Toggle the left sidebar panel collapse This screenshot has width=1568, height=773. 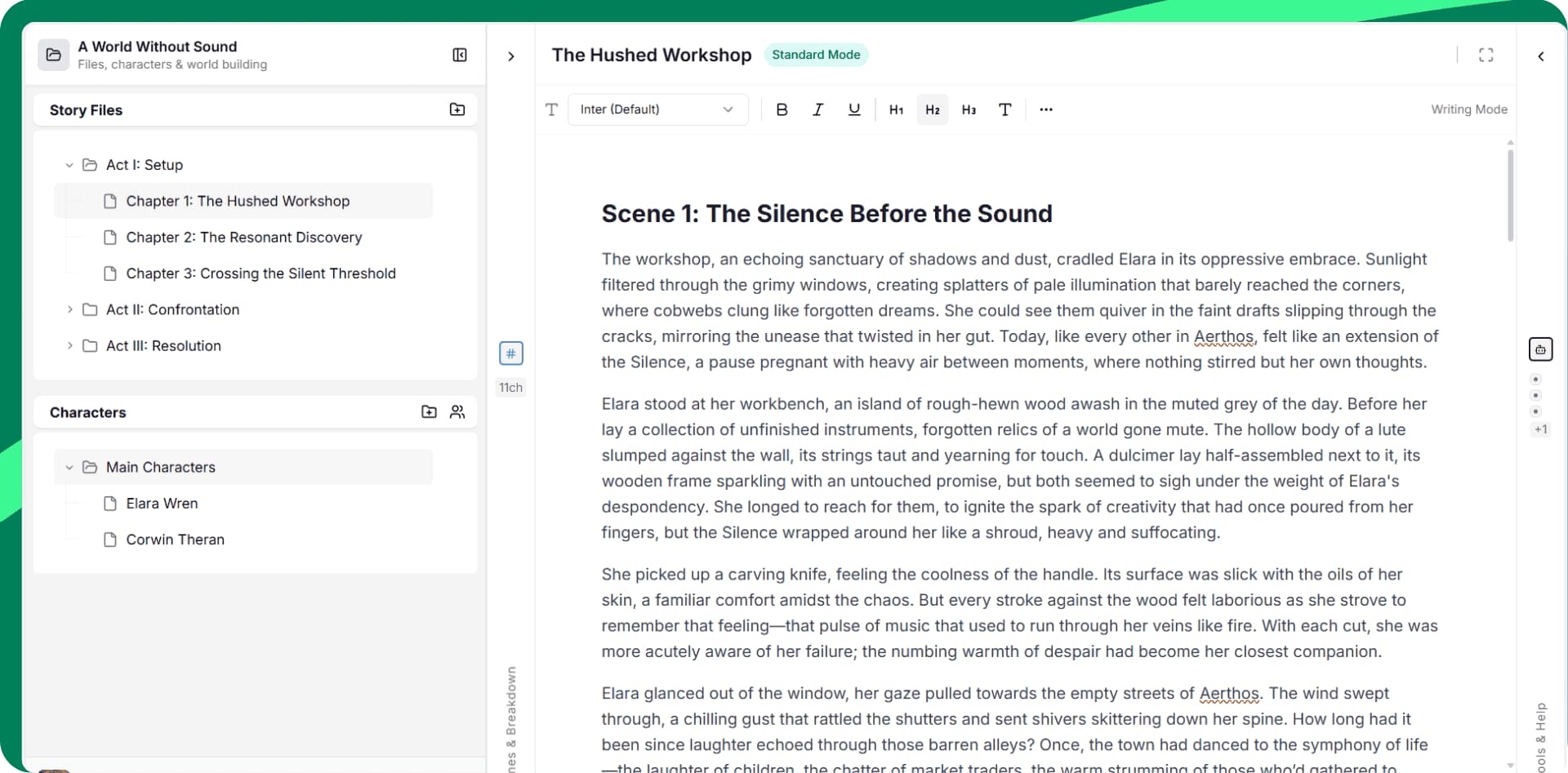(x=460, y=55)
